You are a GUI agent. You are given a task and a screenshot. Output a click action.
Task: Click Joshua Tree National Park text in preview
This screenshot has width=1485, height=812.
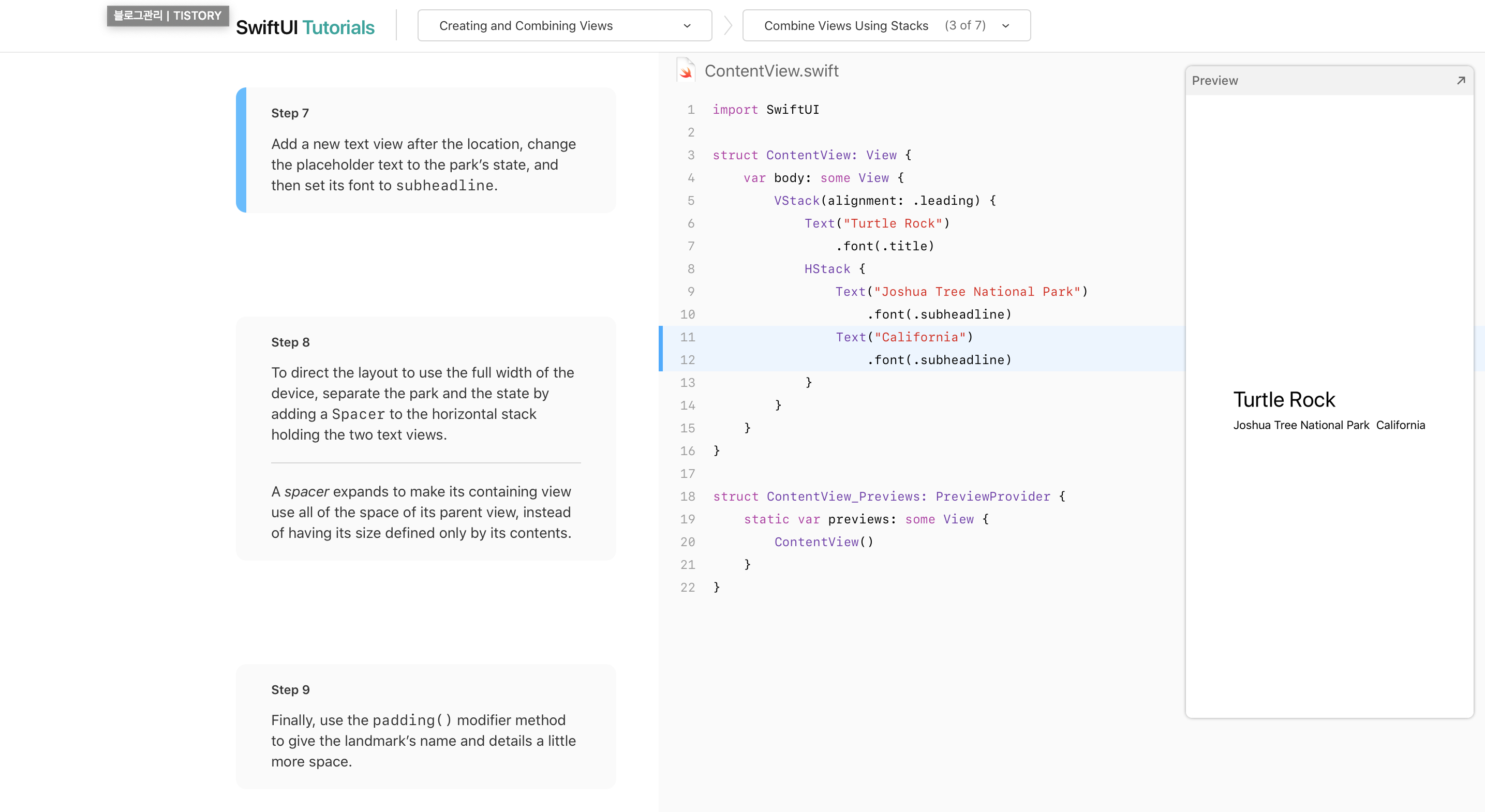click(x=1300, y=425)
